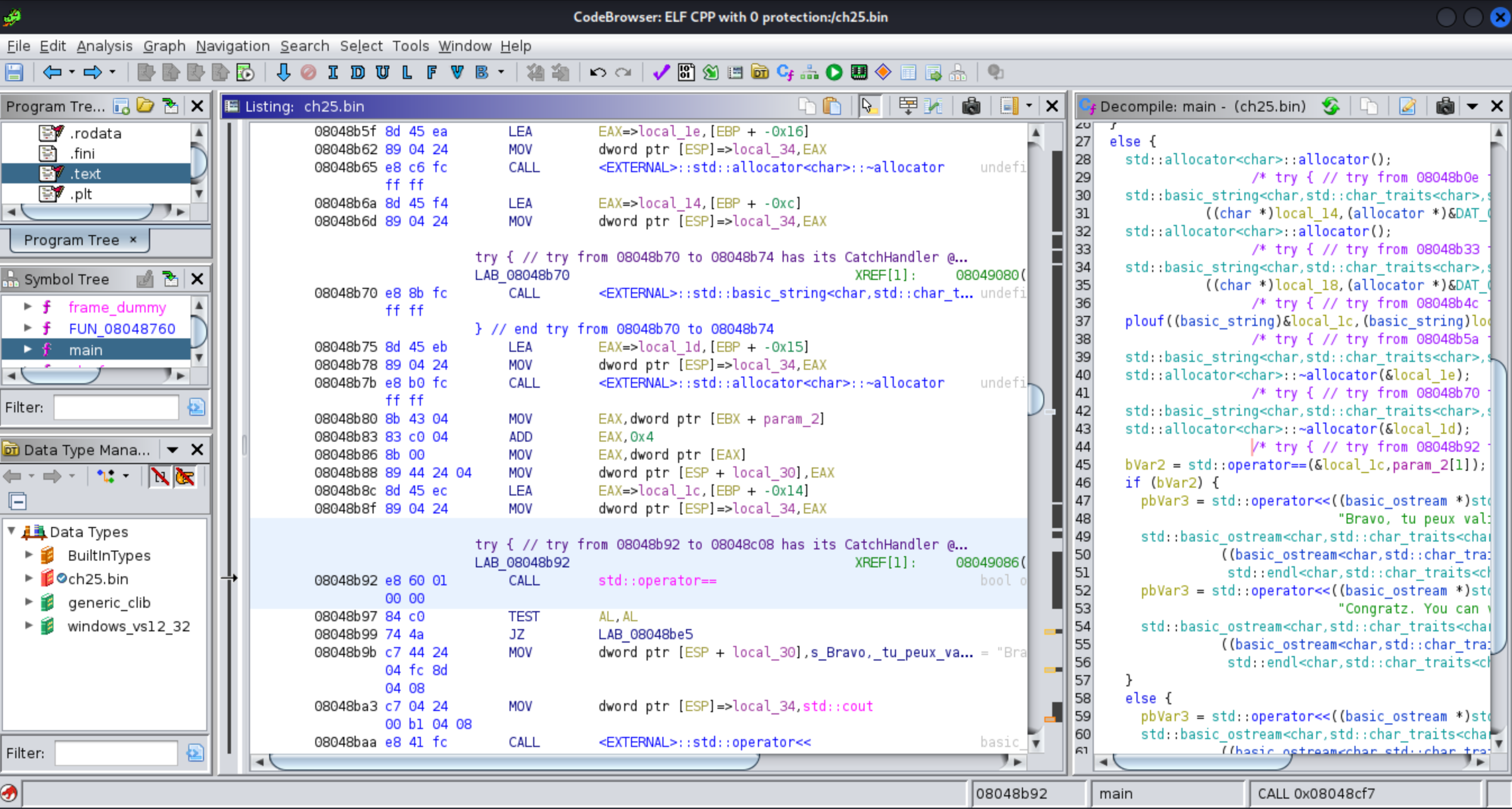Click the blue down arrow navigation direction icon
Screen dimensions: 1512x809
(x=283, y=72)
